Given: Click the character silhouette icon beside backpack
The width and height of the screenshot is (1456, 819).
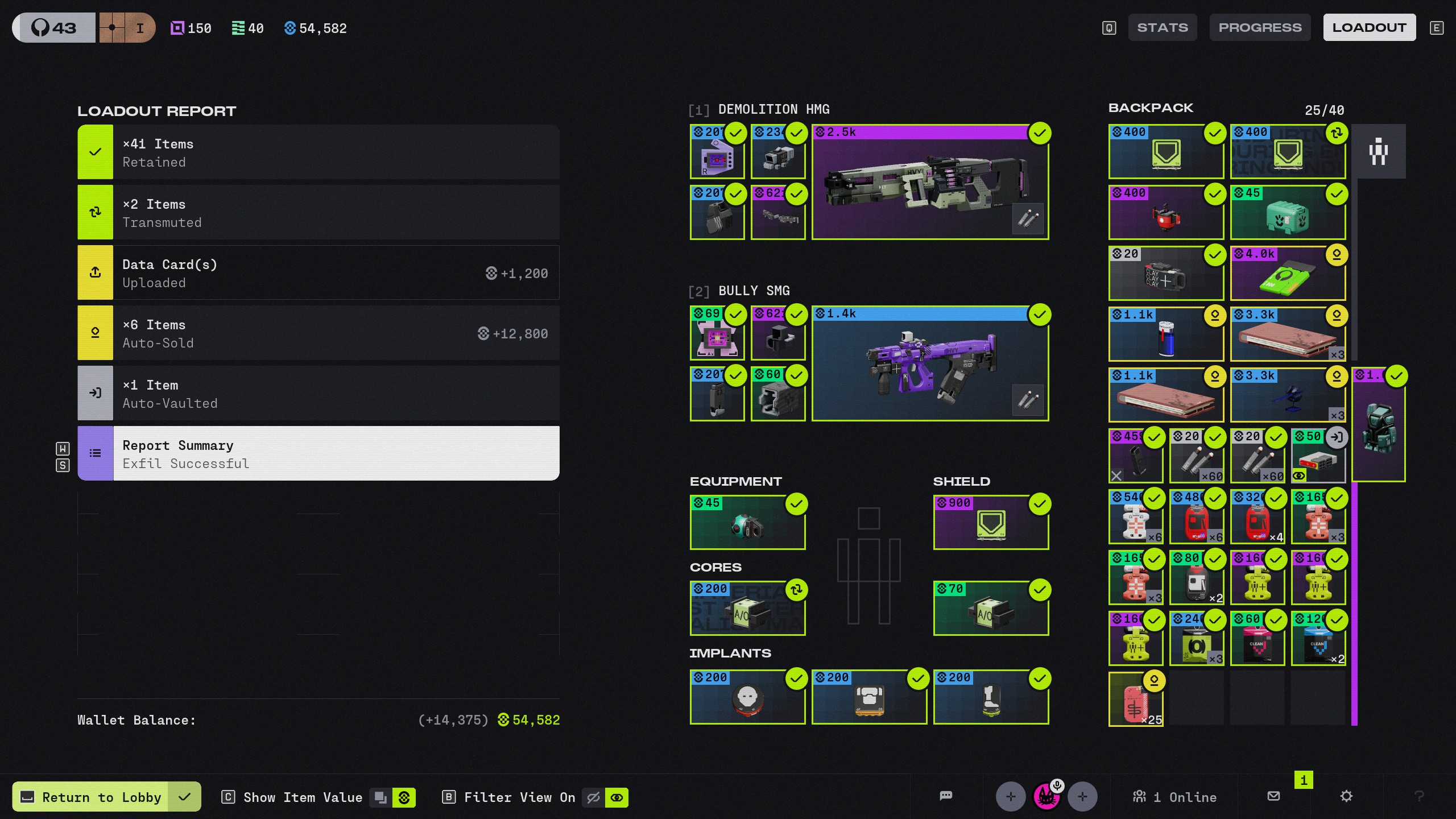Looking at the screenshot, I should pos(1378,152).
